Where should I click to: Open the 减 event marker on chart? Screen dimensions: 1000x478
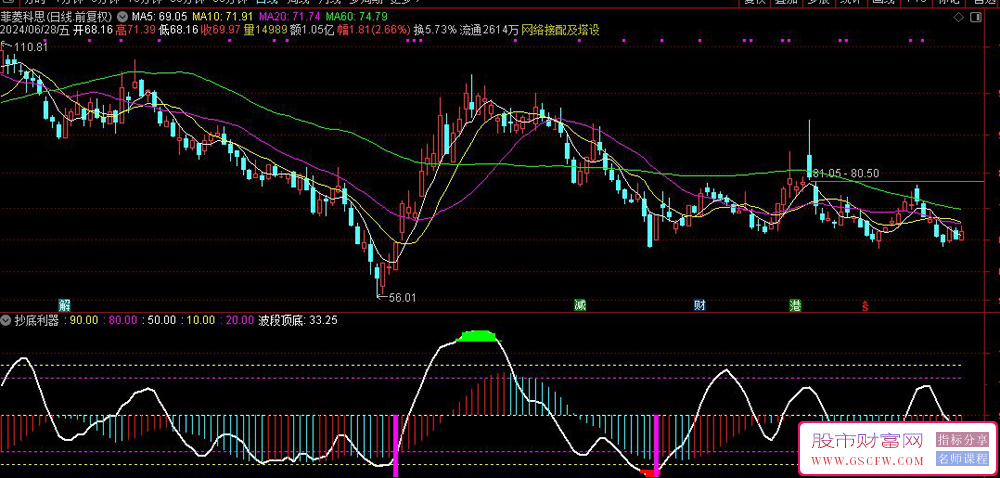point(579,305)
